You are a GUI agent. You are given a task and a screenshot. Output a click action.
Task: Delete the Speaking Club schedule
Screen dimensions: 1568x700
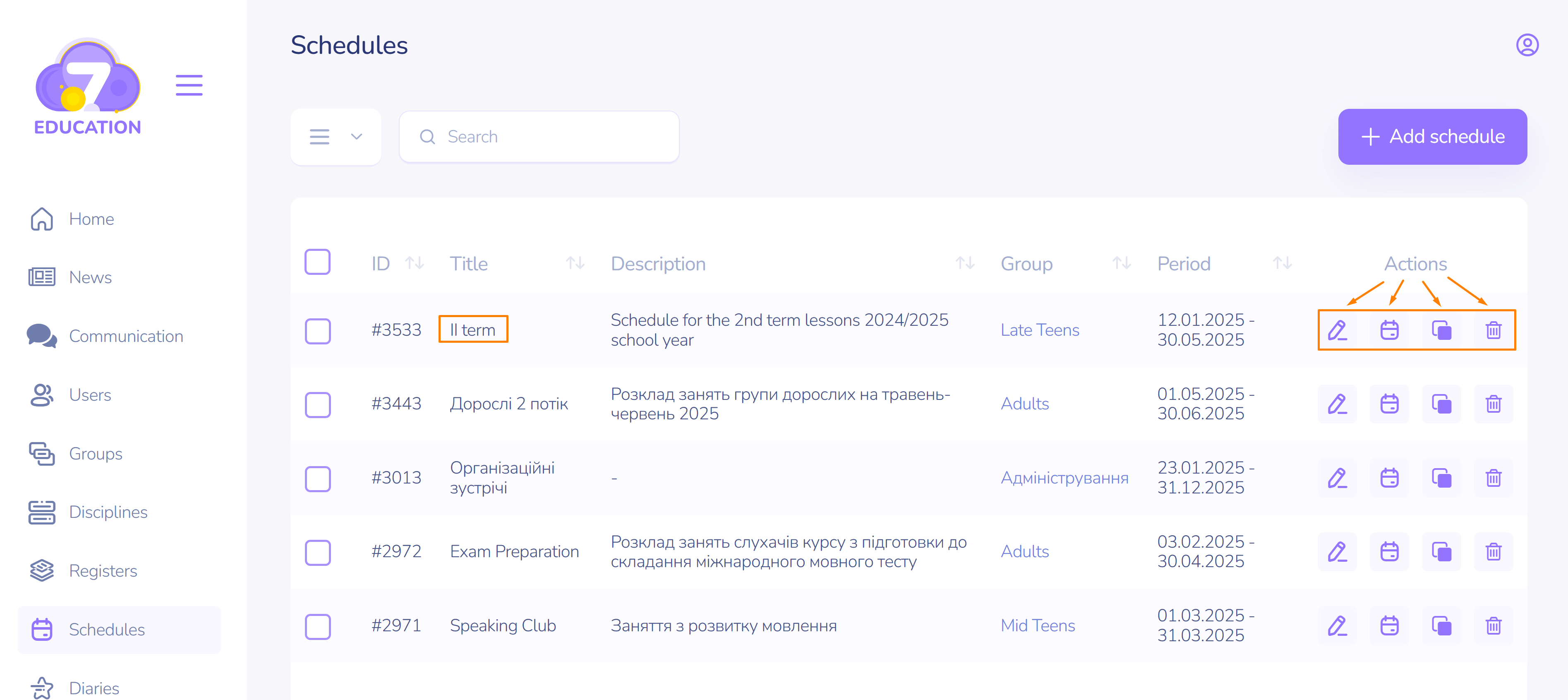(1493, 625)
